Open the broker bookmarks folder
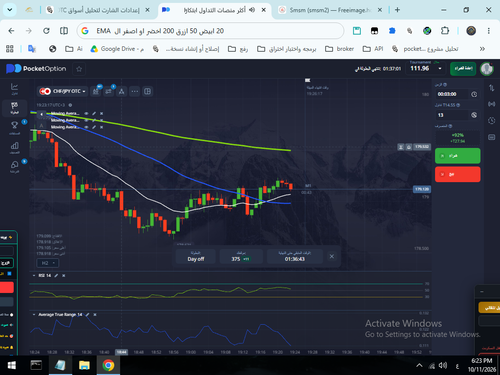The height and width of the screenshot is (375, 500). click(x=339, y=49)
